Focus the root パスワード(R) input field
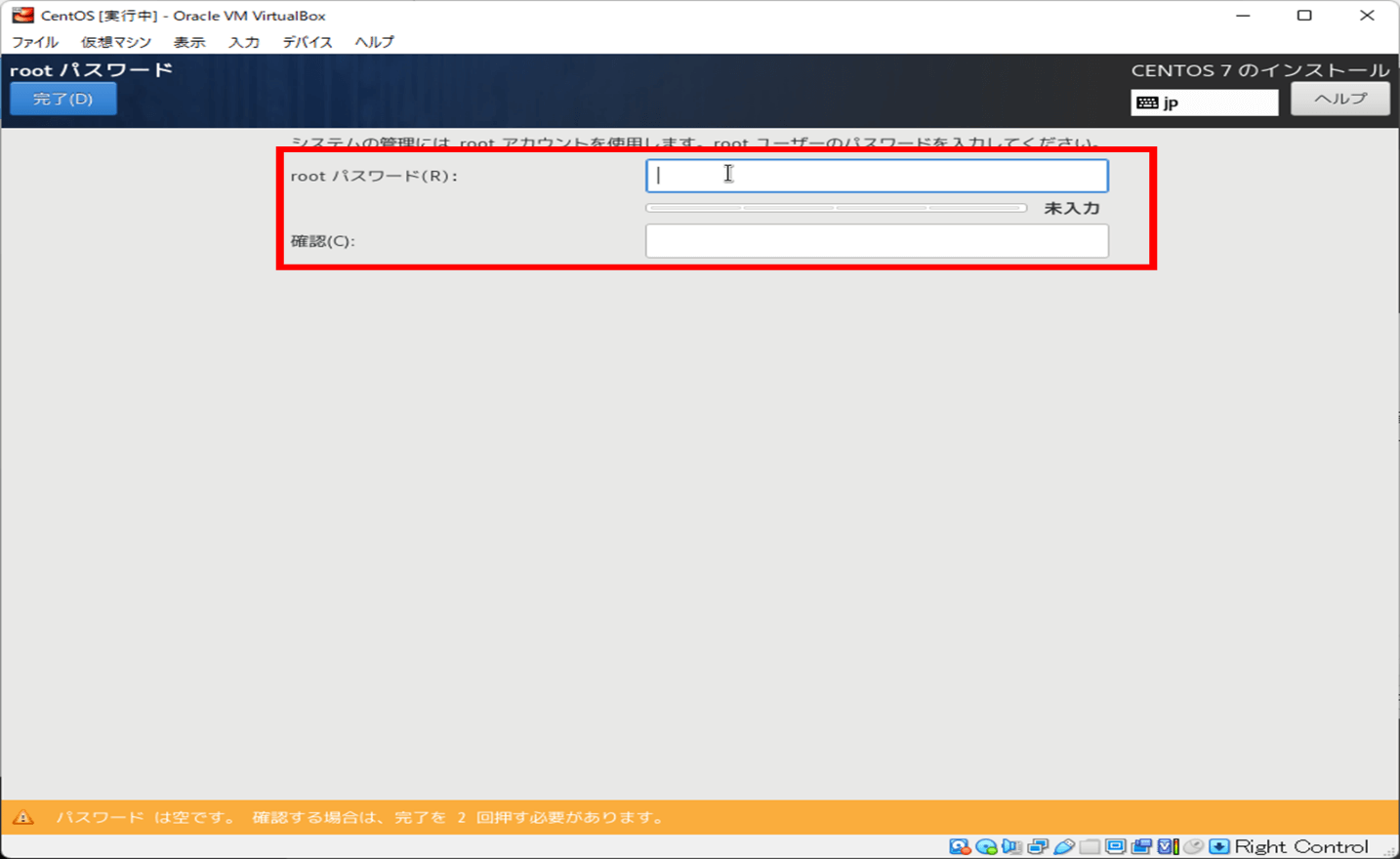This screenshot has height=859, width=1400. (877, 176)
